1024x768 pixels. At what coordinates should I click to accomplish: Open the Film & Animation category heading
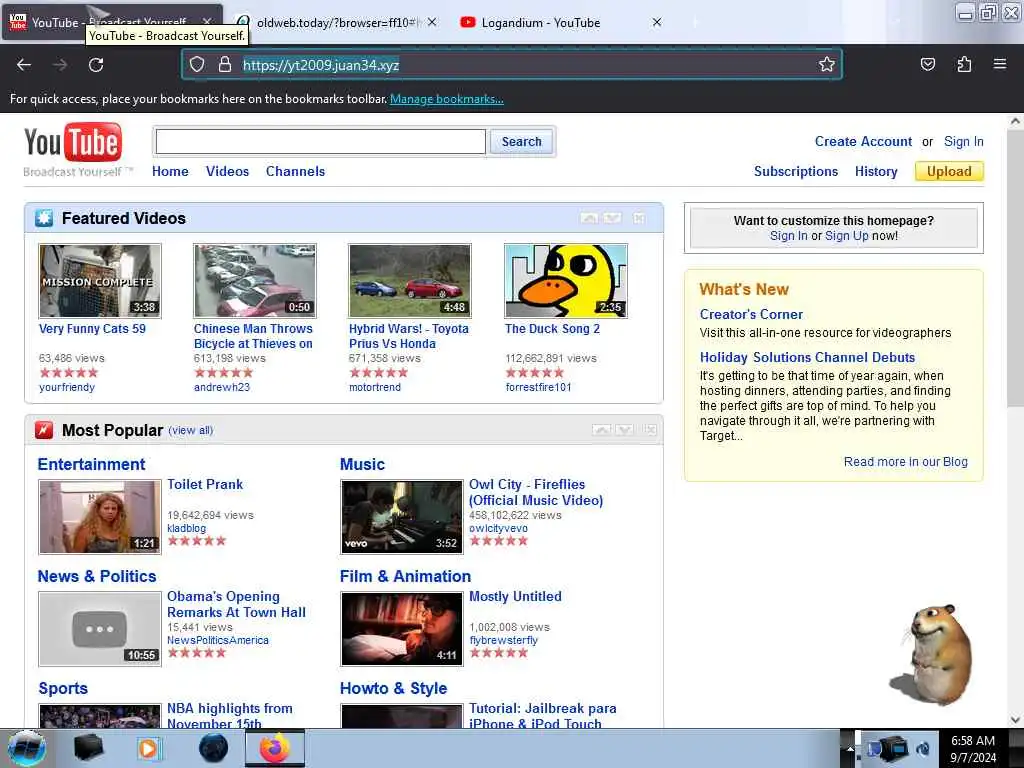pos(405,576)
